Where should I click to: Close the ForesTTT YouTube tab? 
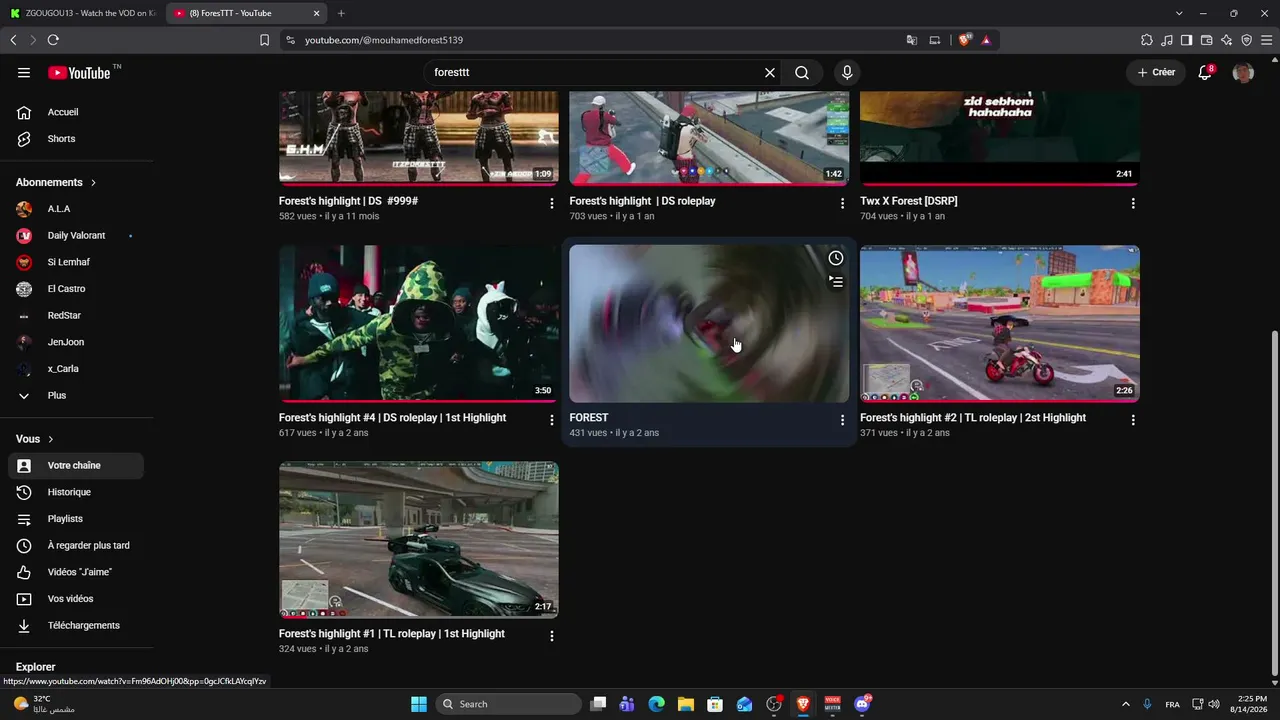tap(317, 13)
